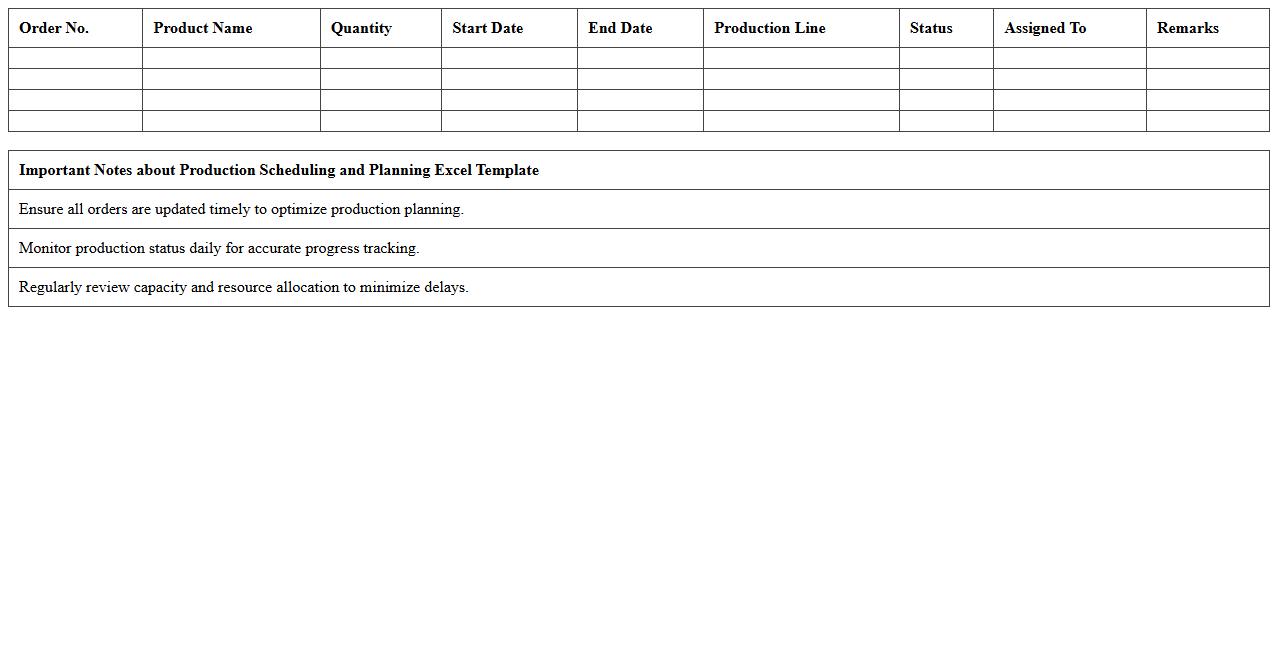Select the Product Name column header
This screenshot has height=650, width=1278.
[202, 28]
